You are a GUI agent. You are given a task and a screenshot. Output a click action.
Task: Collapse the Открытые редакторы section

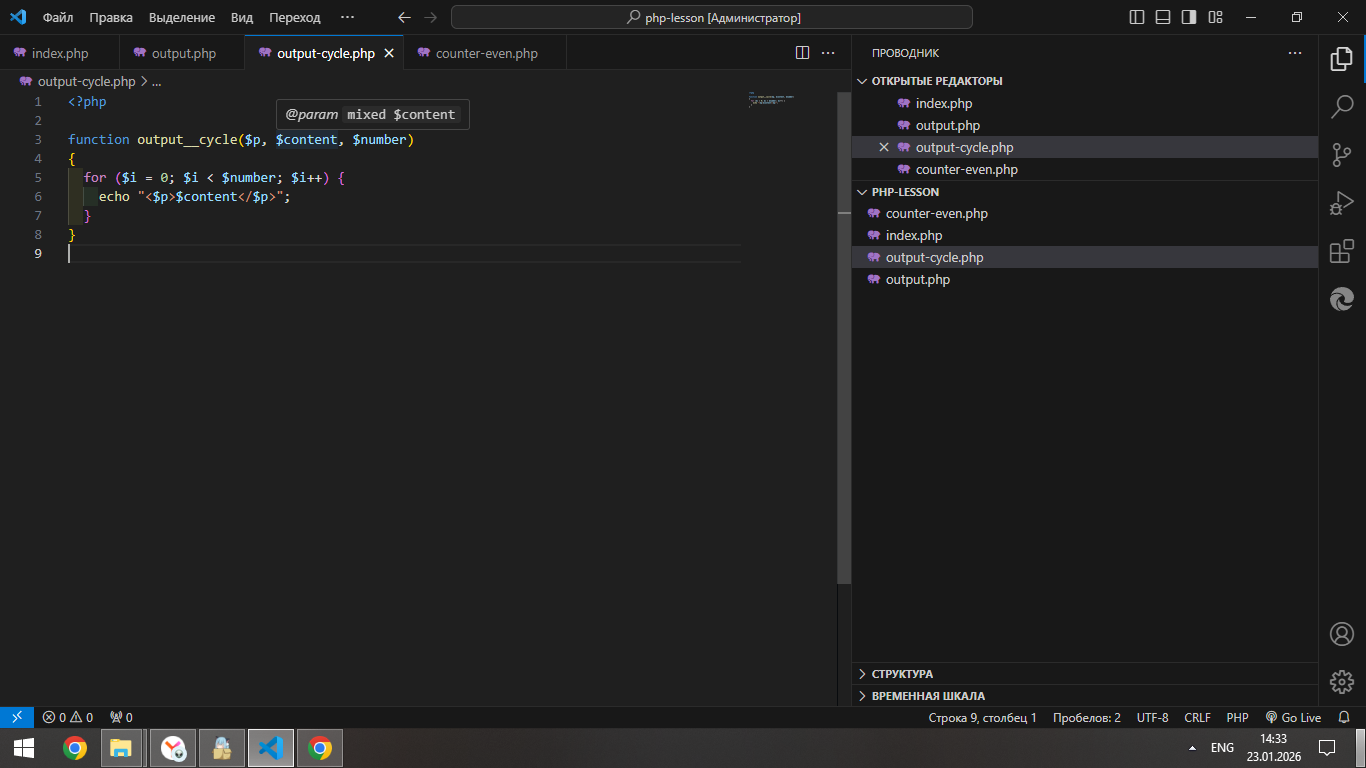[937, 81]
